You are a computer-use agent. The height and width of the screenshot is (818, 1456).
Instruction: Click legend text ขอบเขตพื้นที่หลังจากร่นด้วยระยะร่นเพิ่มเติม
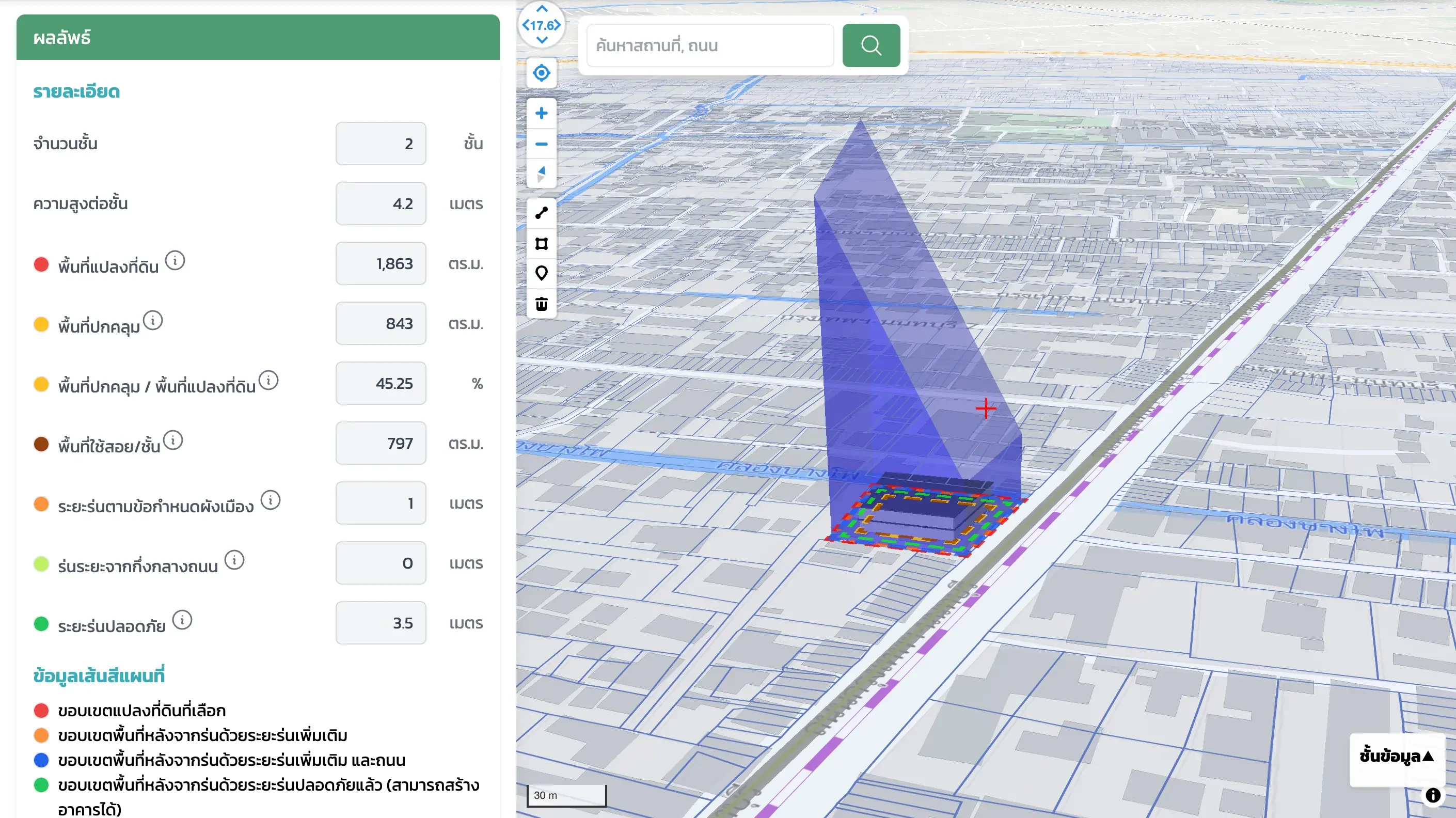[203, 735]
